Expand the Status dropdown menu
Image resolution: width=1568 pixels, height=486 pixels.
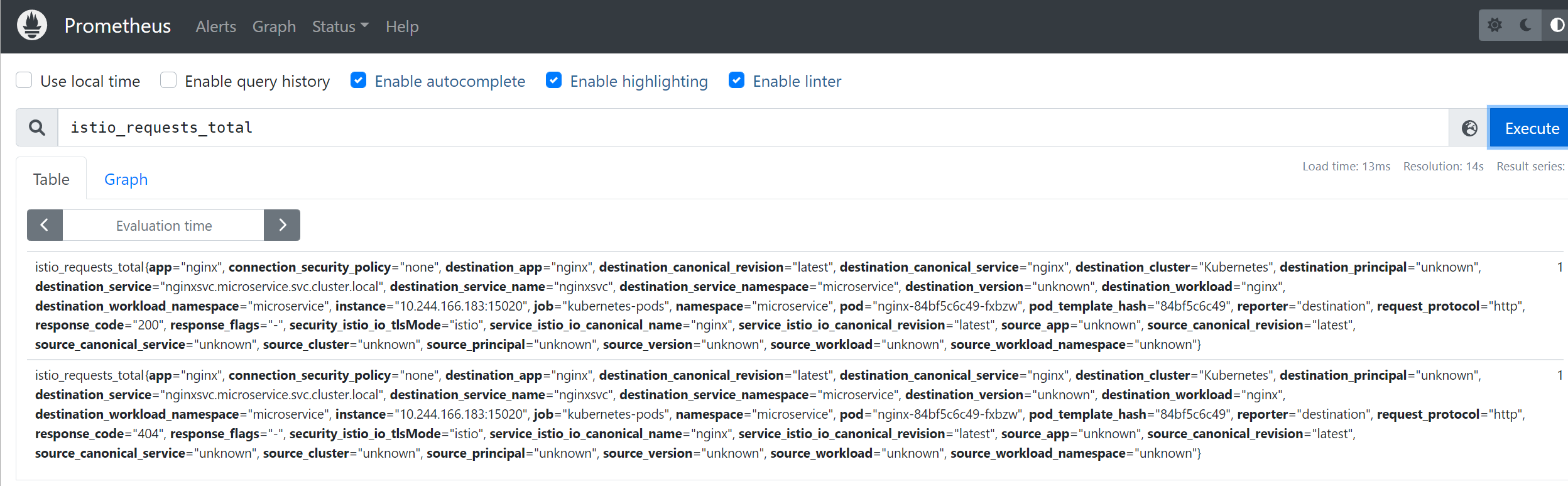pyautogui.click(x=340, y=26)
